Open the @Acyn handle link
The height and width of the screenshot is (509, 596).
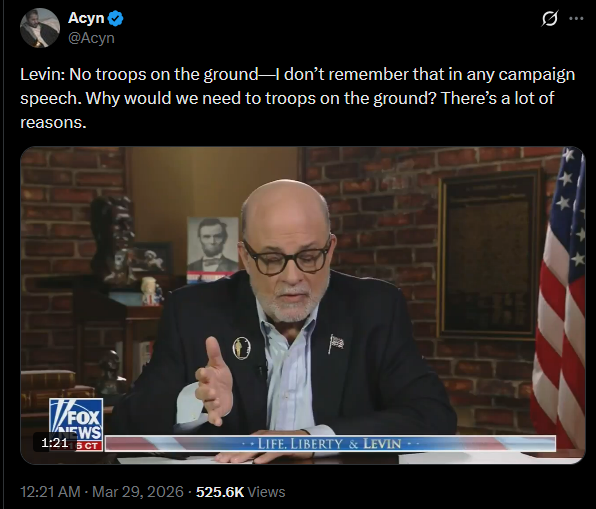point(91,38)
